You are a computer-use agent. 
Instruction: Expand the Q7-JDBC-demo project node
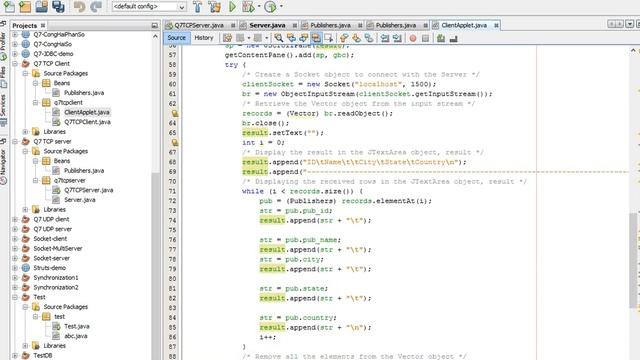(x=15, y=54)
